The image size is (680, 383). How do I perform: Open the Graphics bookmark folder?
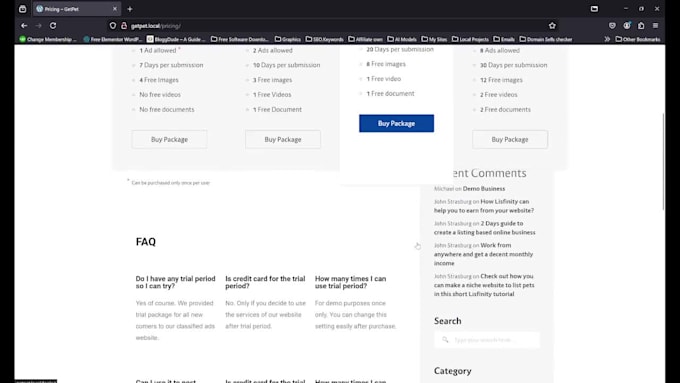tap(288, 39)
